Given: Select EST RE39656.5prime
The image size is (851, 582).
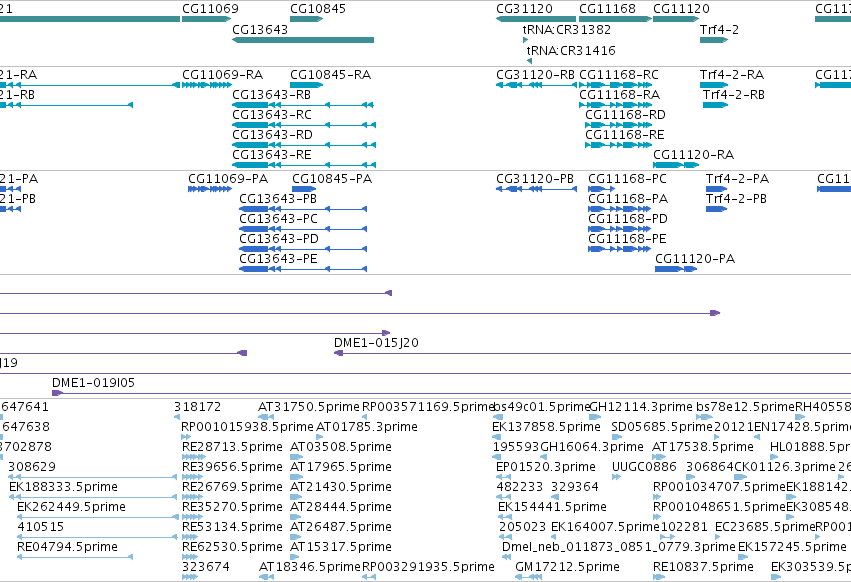Looking at the screenshot, I should tap(192, 477).
